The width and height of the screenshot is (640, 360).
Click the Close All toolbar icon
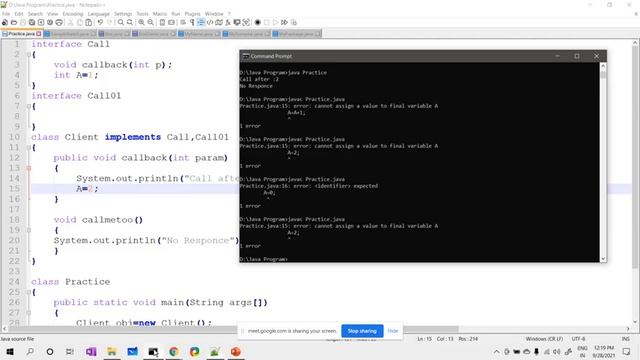[x=50, y=22]
